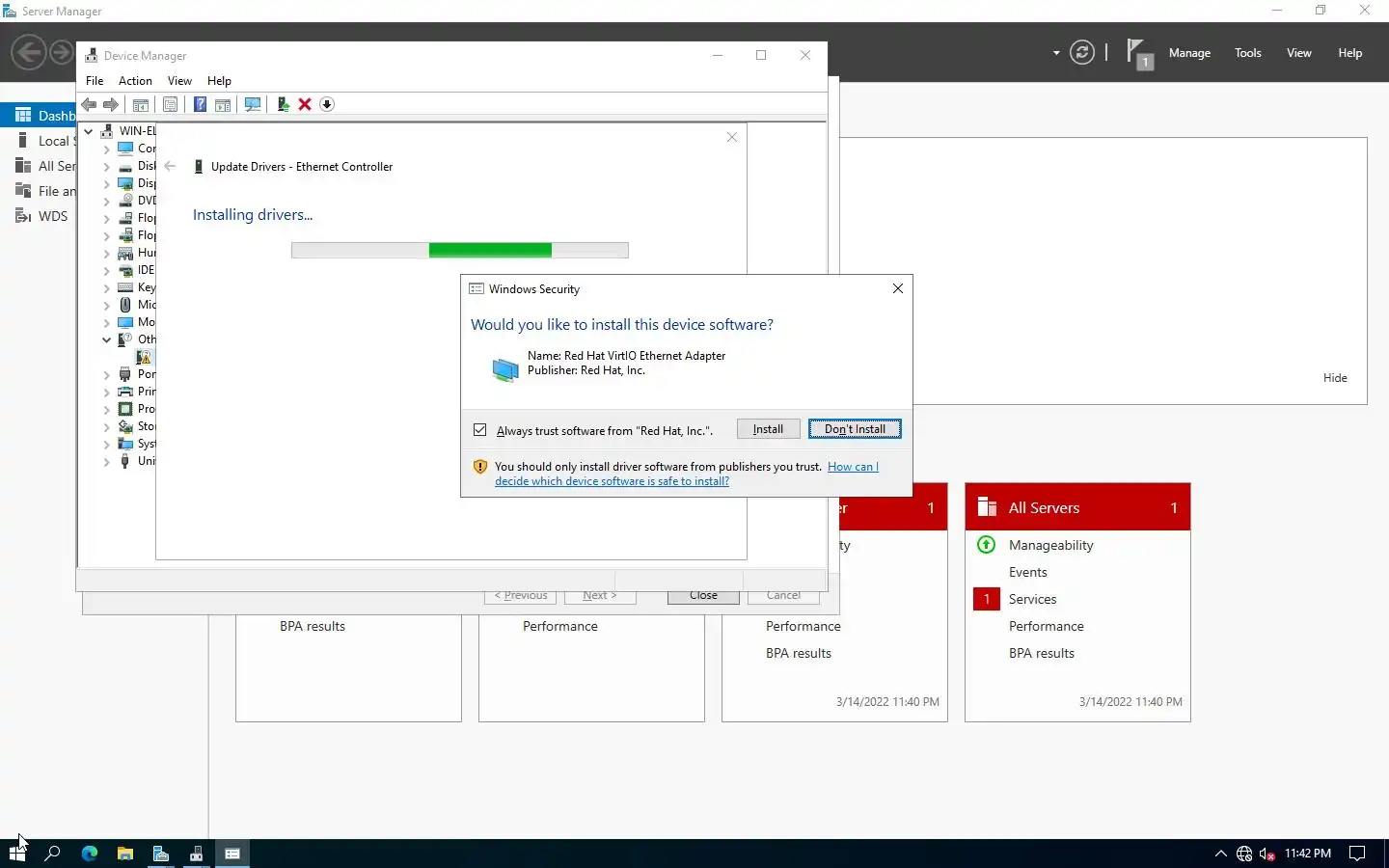Click the back arrow in Update Drivers wizard
The image size is (1389, 868).
click(x=170, y=167)
